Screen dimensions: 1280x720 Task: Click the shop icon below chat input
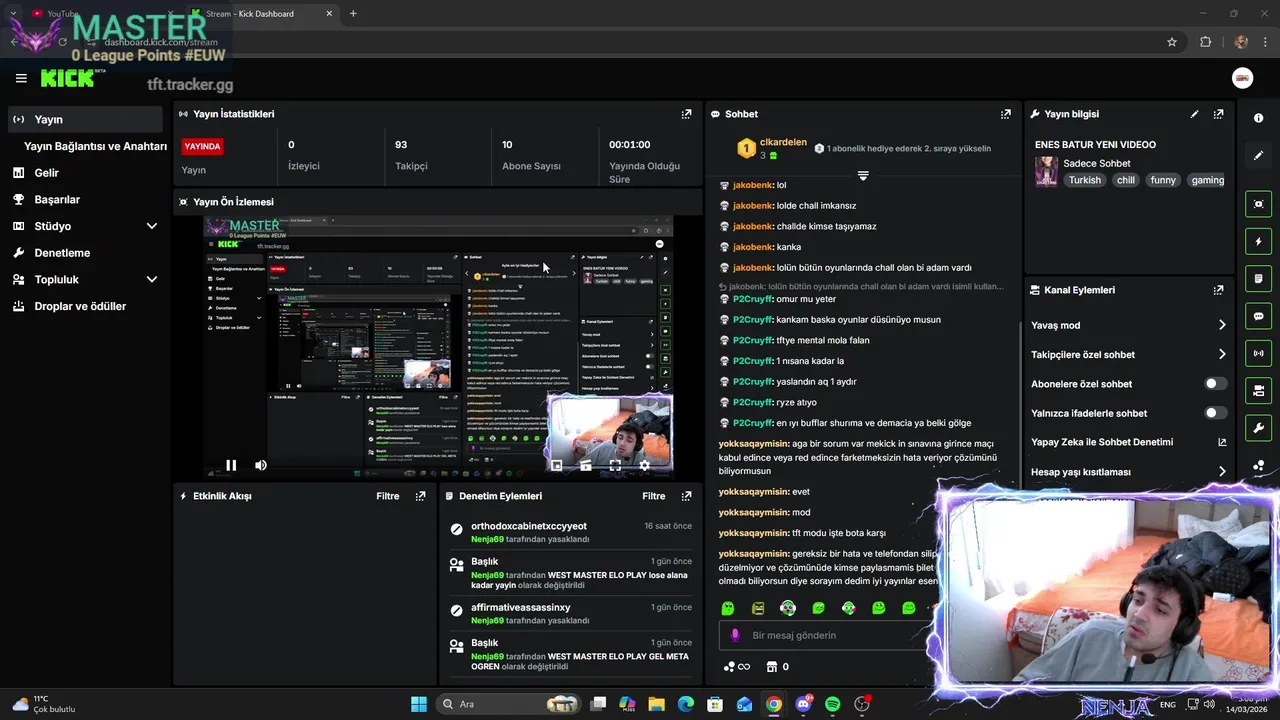(x=771, y=667)
